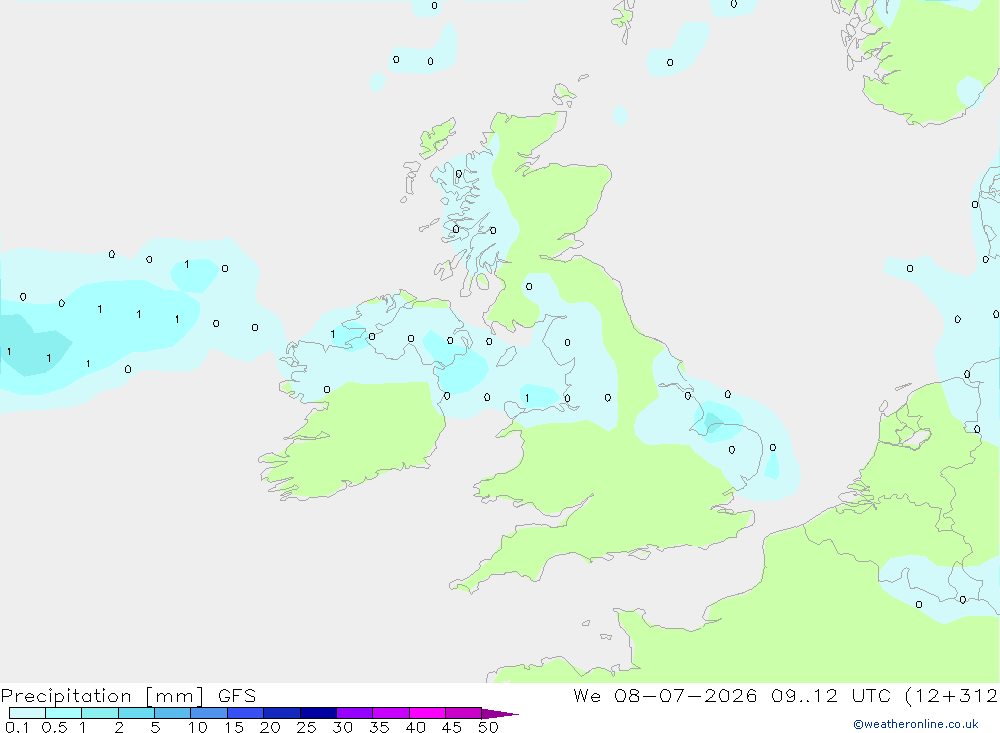Click the '50' legend scale label
1000x733 pixels.
click(x=488, y=727)
